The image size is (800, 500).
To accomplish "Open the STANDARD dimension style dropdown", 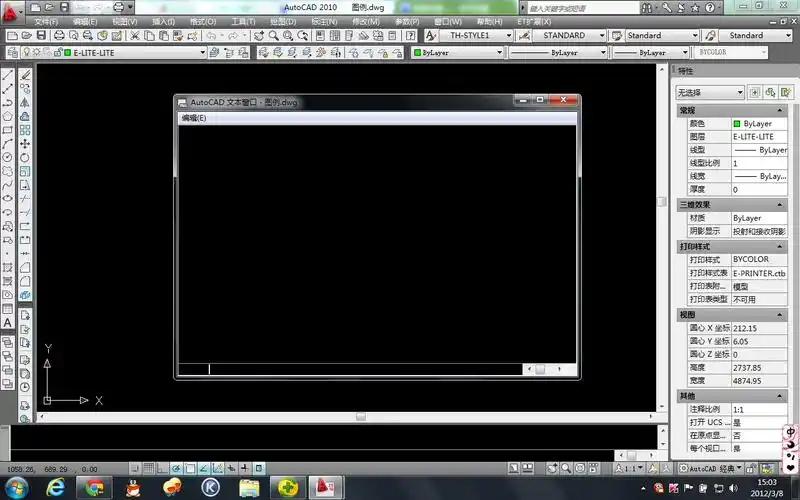I will 602,35.
